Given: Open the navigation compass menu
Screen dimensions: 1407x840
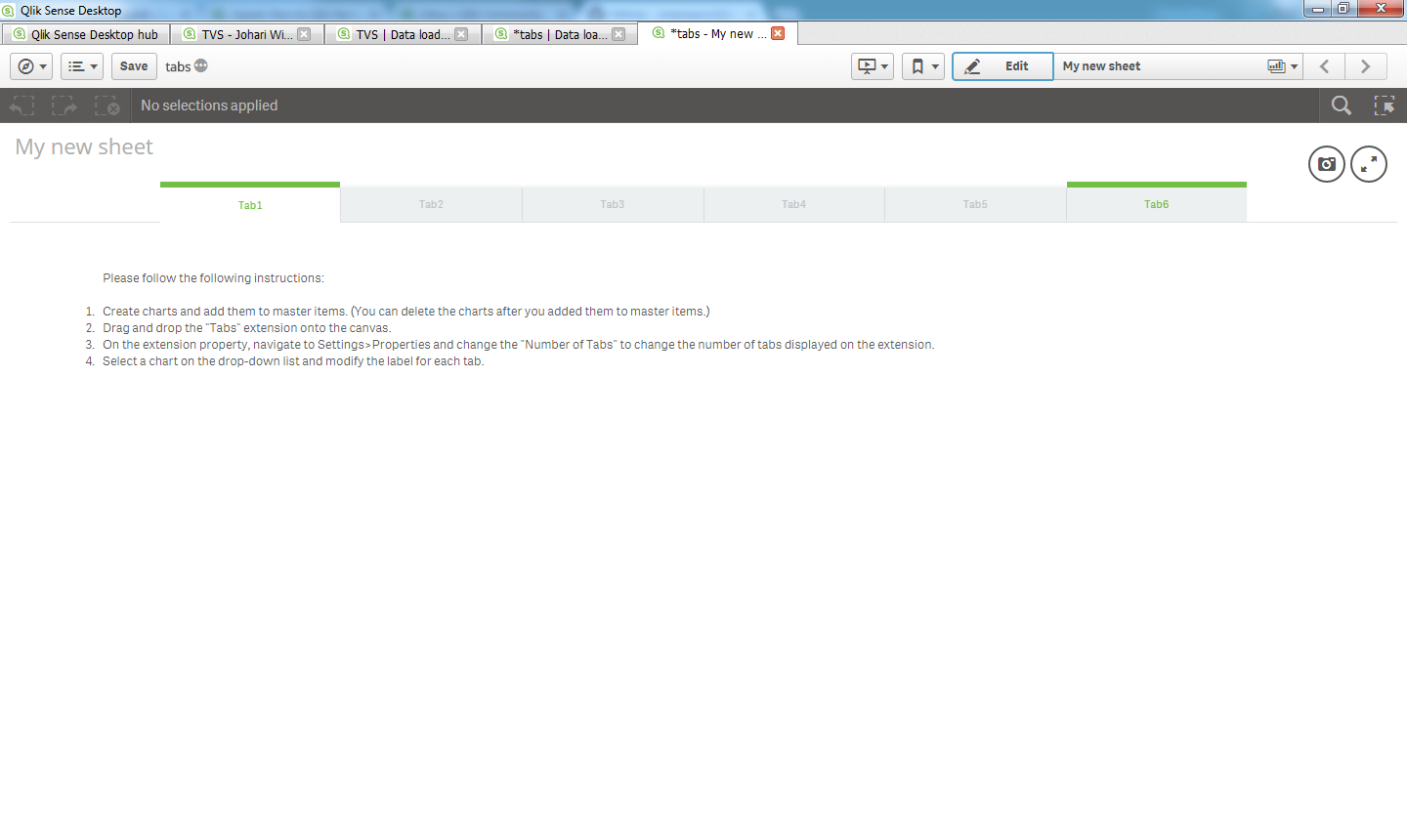Looking at the screenshot, I should [31, 66].
